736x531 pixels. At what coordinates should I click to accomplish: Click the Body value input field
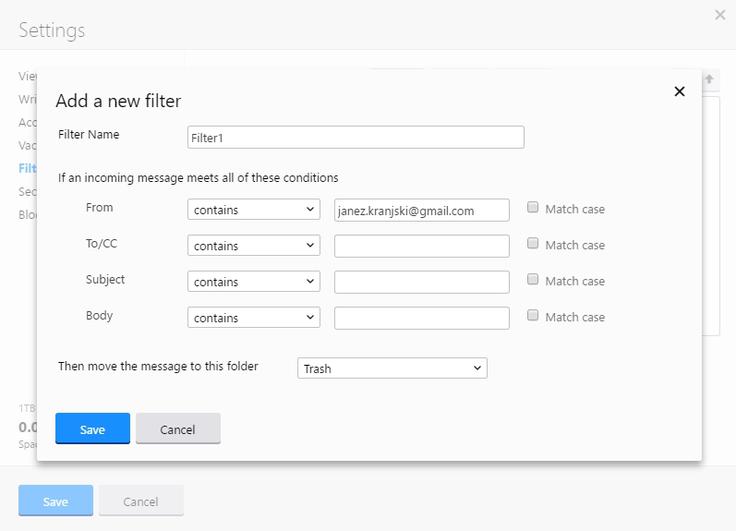pos(422,318)
